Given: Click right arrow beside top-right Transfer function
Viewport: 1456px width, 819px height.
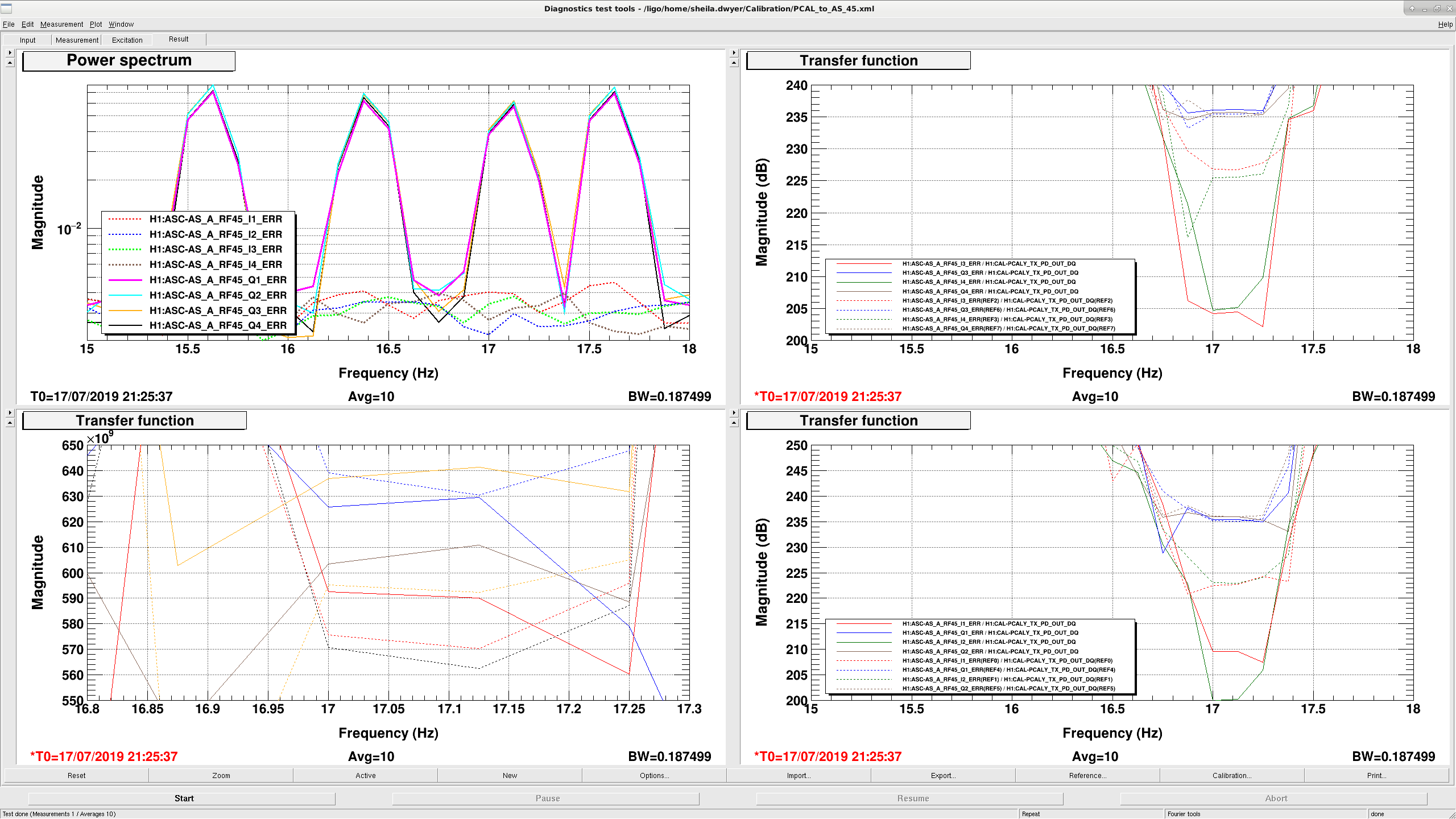Looking at the screenshot, I should (x=734, y=53).
